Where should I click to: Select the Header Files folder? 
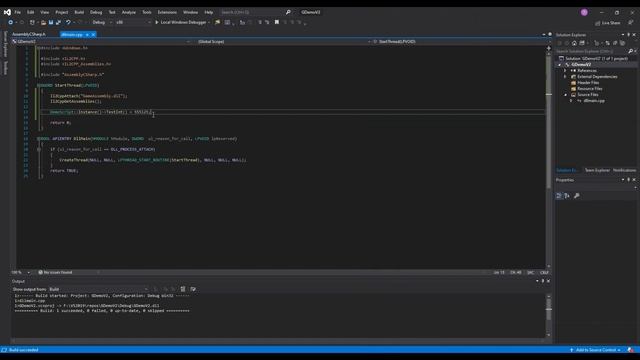click(x=588, y=82)
